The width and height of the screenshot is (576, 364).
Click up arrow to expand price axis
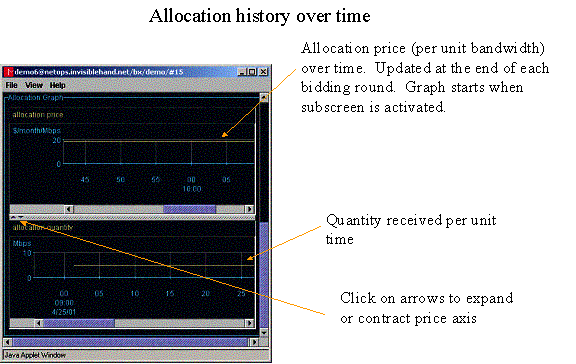click(13, 217)
